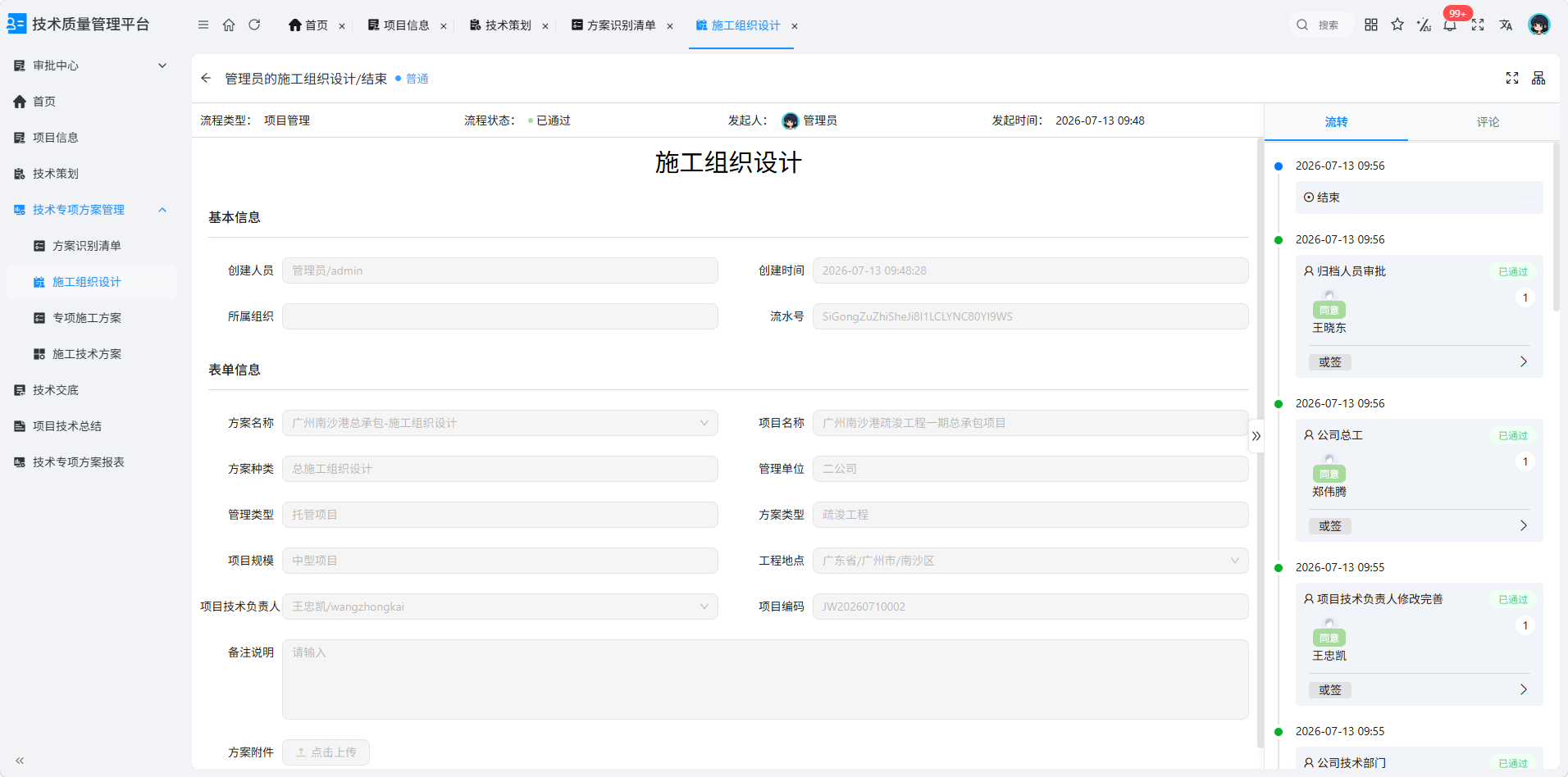Expand 项目技术负责人修改完善 step chevron
Viewport: 1568px width, 777px height.
click(x=1523, y=689)
